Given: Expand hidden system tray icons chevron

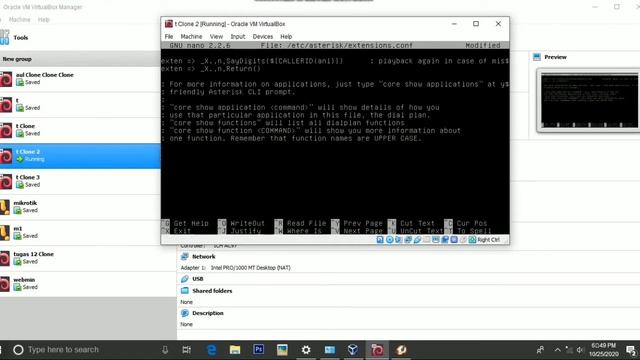Looking at the screenshot, I should (558, 350).
